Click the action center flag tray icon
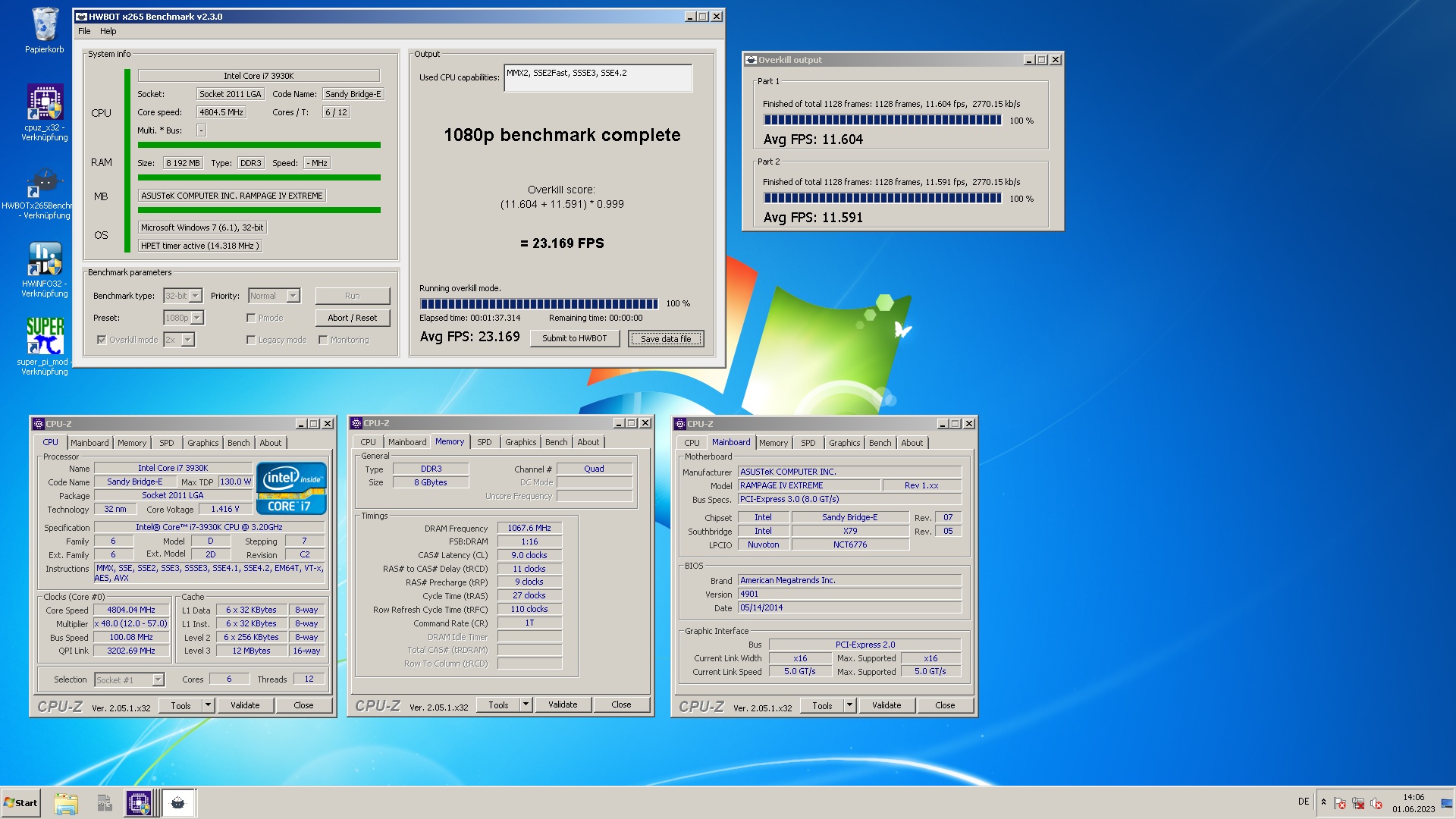The height and width of the screenshot is (819, 1456). (1340, 803)
